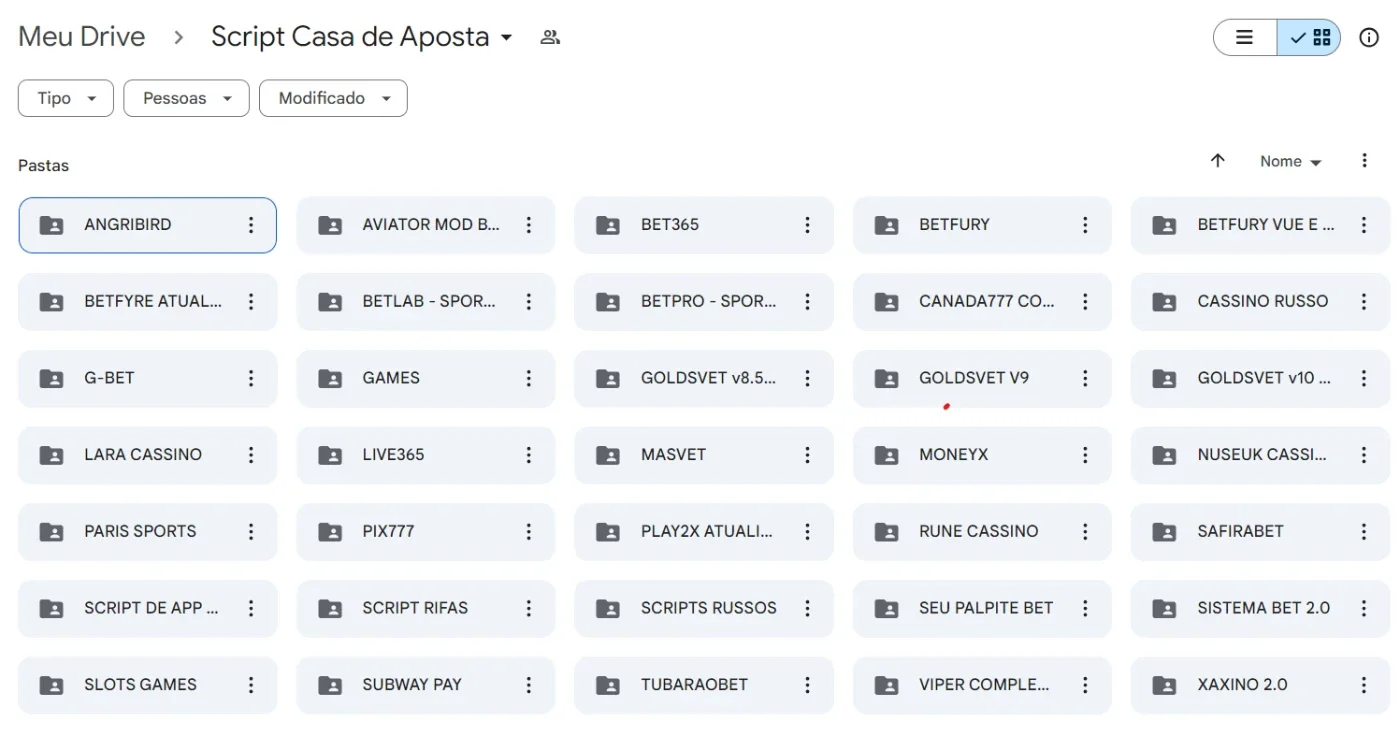Screen dimensions: 1400x736
Task: Open the Script Casa de Aposta folder menu
Action: 362,38
